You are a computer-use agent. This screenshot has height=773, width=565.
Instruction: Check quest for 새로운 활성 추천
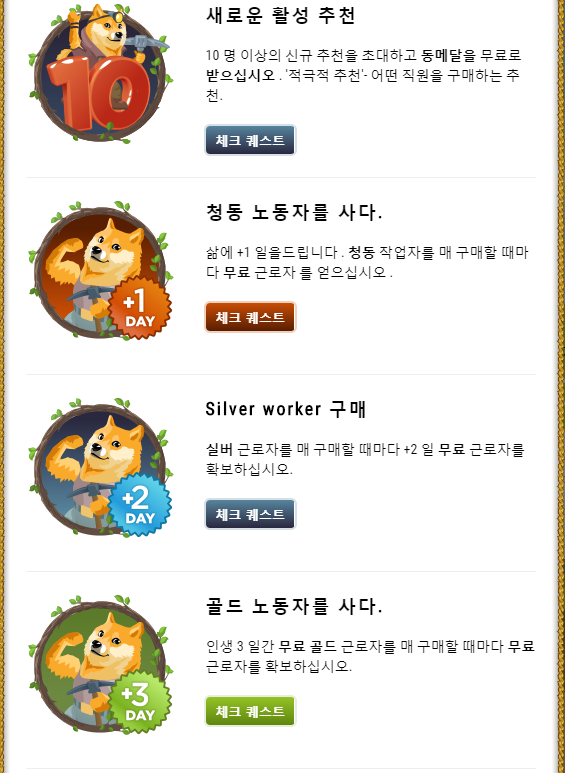pos(250,140)
